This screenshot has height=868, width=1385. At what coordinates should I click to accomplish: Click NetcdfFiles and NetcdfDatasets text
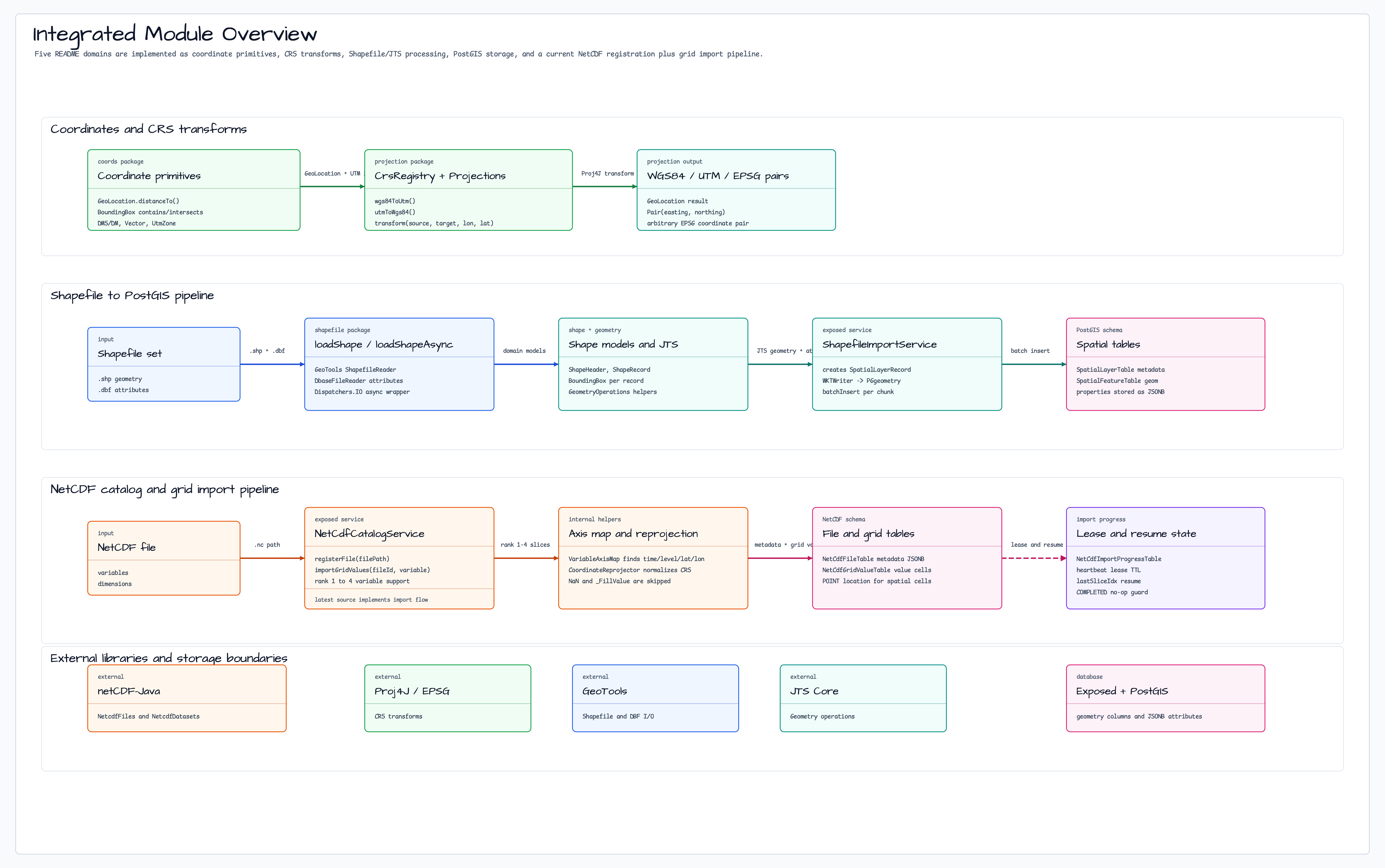149,716
